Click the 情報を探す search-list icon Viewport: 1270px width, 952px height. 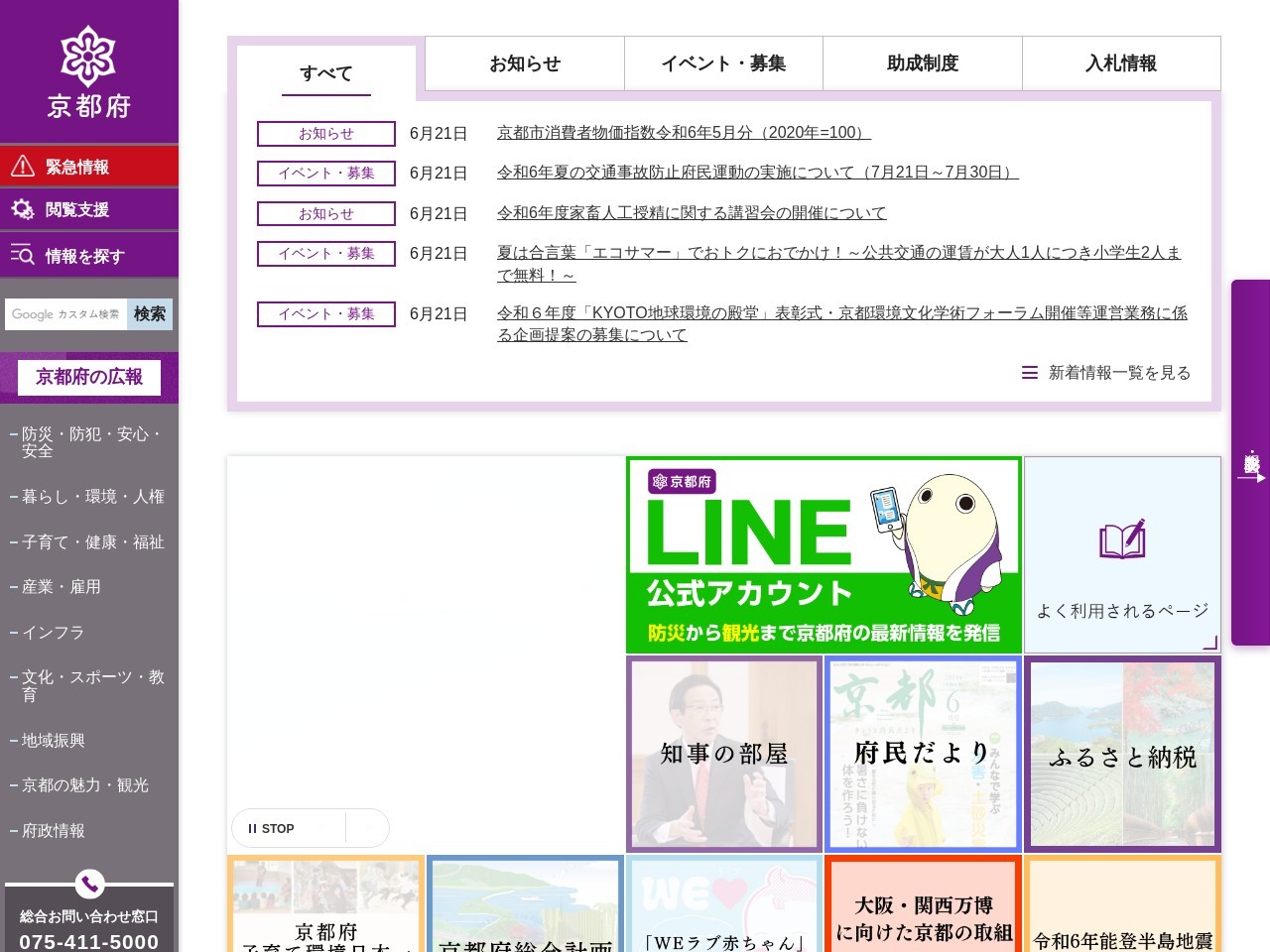coord(23,256)
